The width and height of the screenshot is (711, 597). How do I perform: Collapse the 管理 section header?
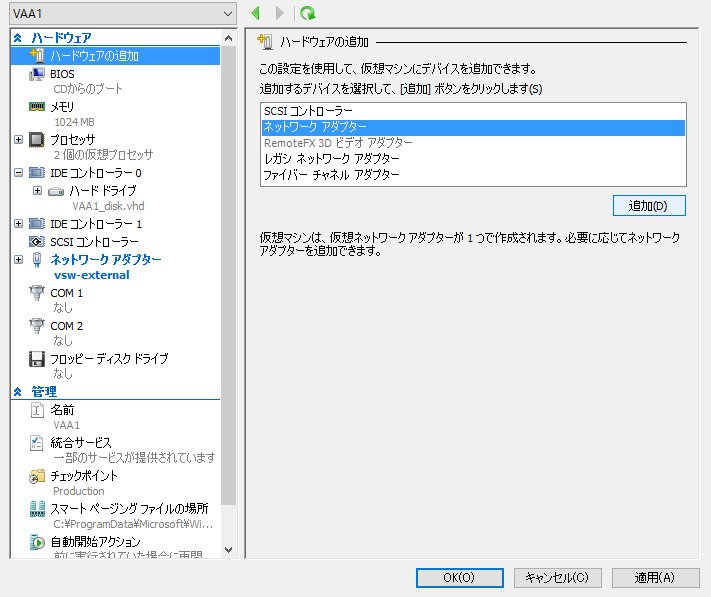18,392
